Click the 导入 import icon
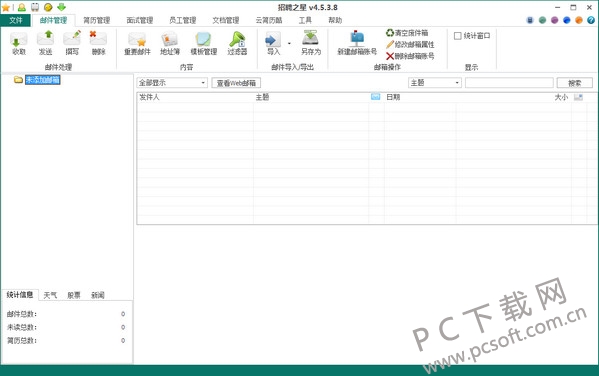 pos(273,44)
